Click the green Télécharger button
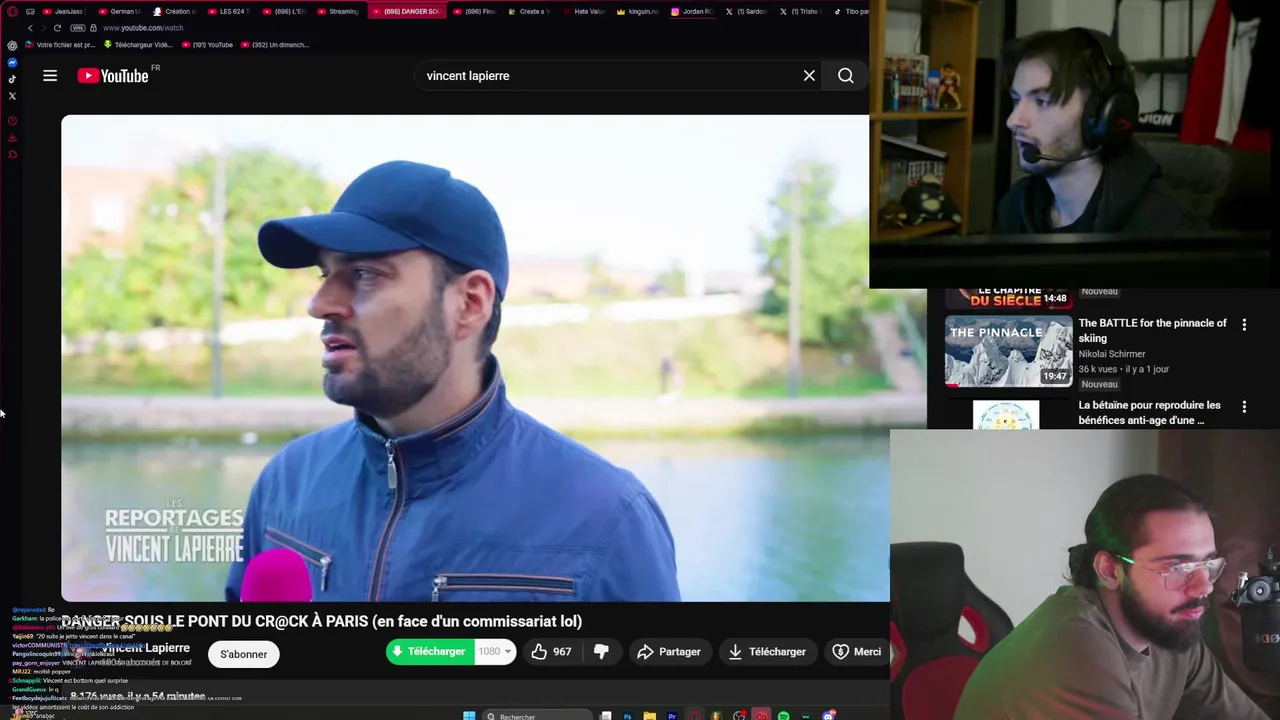The image size is (1280, 720). [430, 652]
